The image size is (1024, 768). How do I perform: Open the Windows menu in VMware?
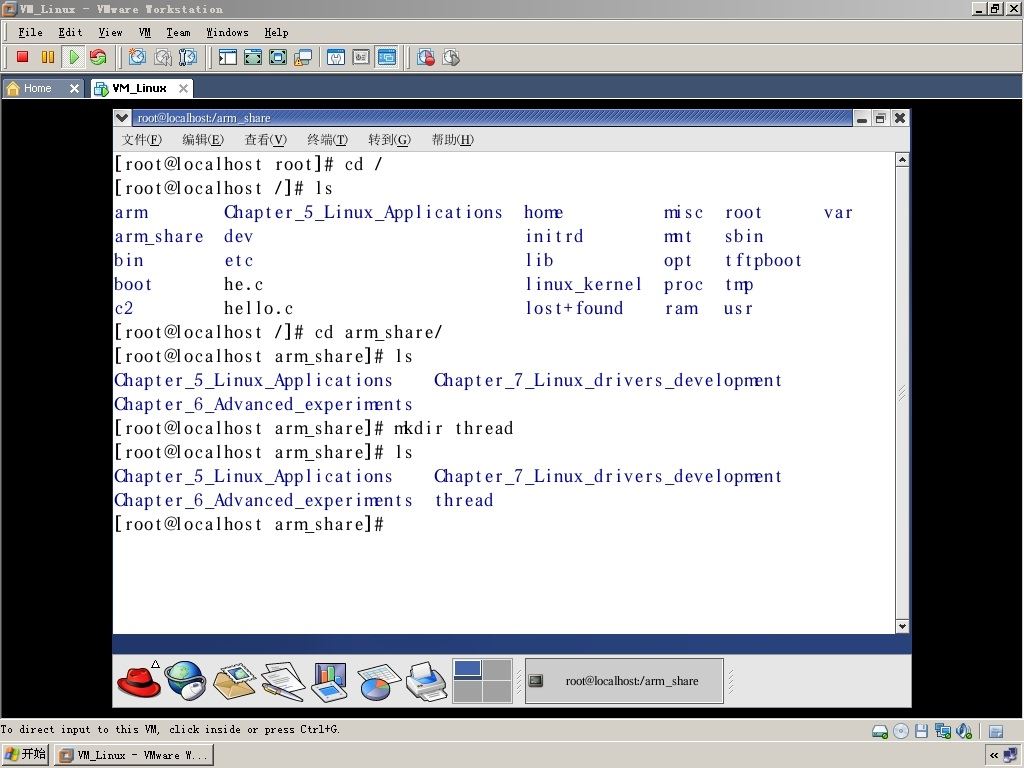227,32
